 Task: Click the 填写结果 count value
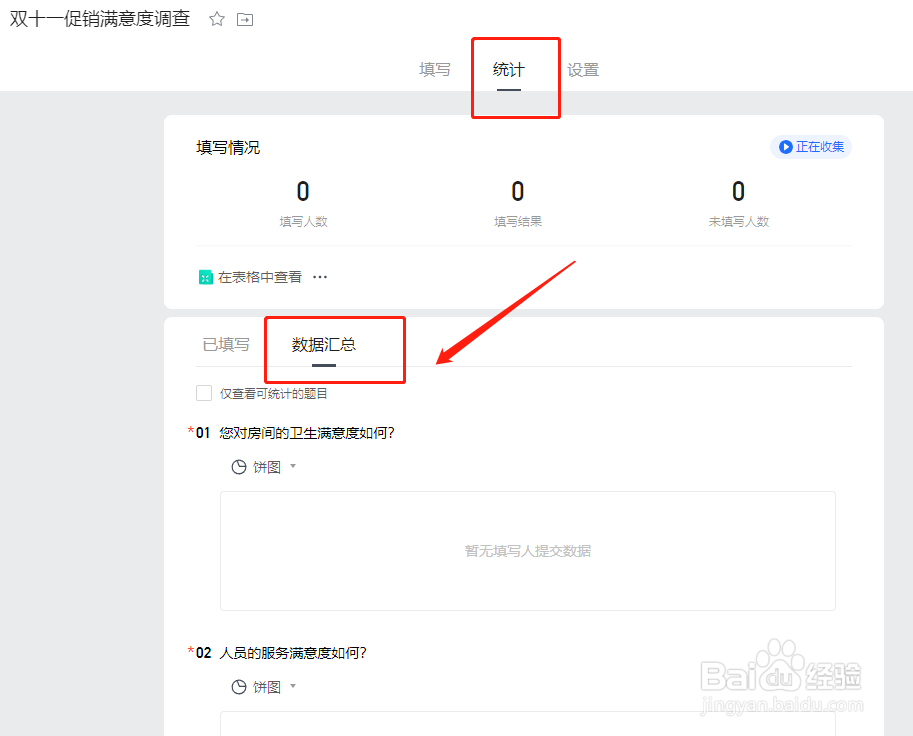click(518, 191)
